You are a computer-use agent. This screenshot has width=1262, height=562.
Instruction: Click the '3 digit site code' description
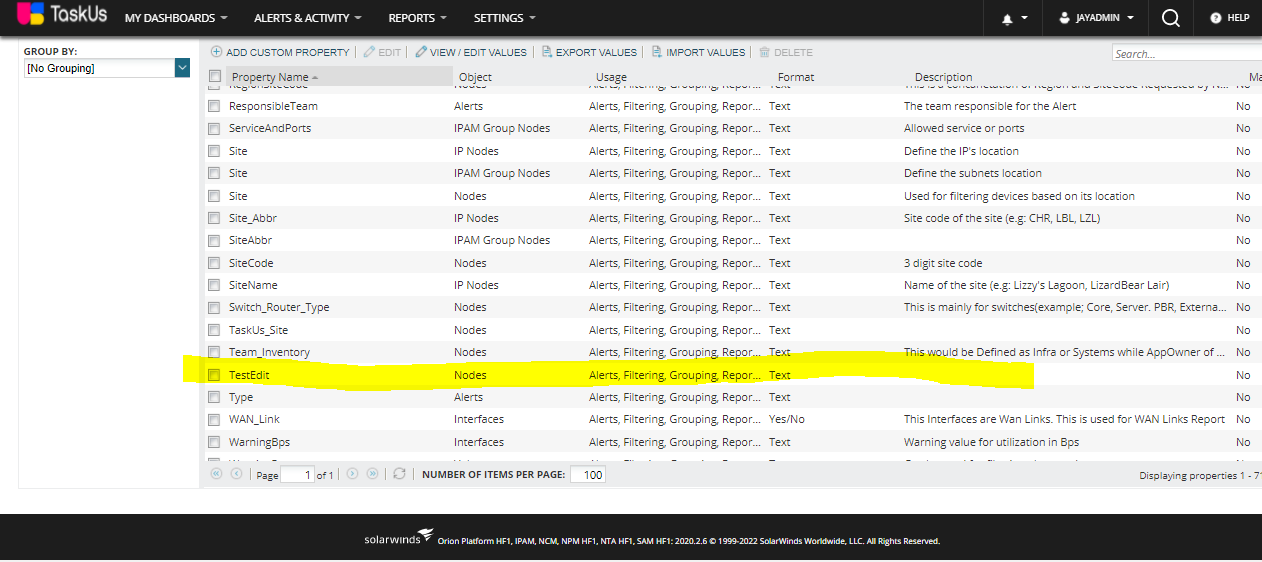click(943, 263)
